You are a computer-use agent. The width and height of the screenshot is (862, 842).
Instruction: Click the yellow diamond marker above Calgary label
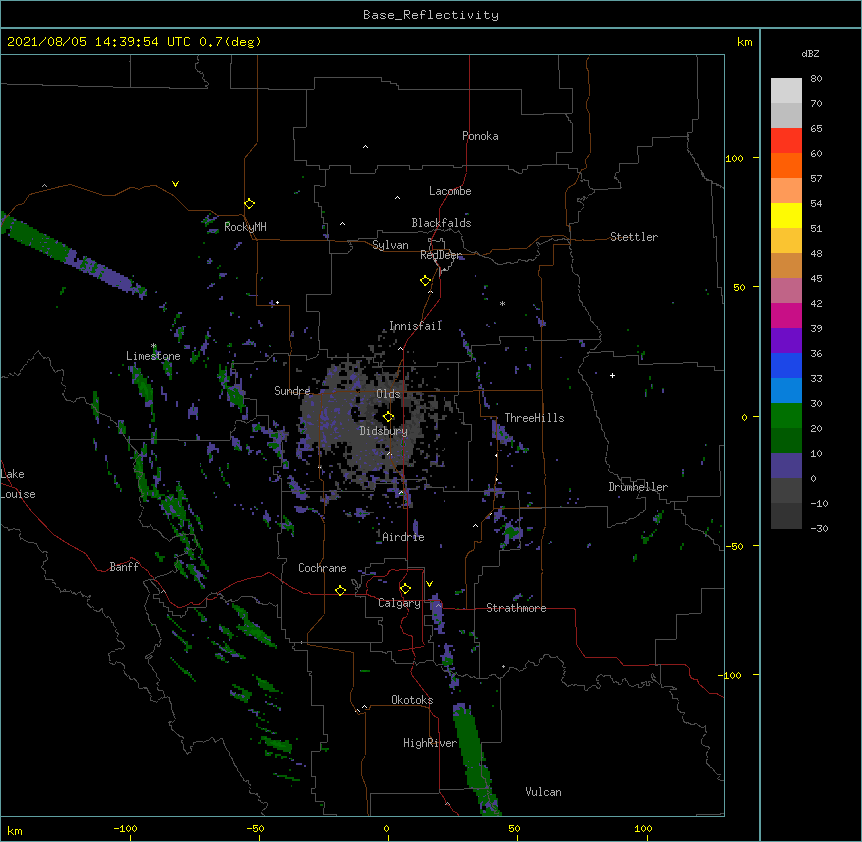[x=405, y=589]
